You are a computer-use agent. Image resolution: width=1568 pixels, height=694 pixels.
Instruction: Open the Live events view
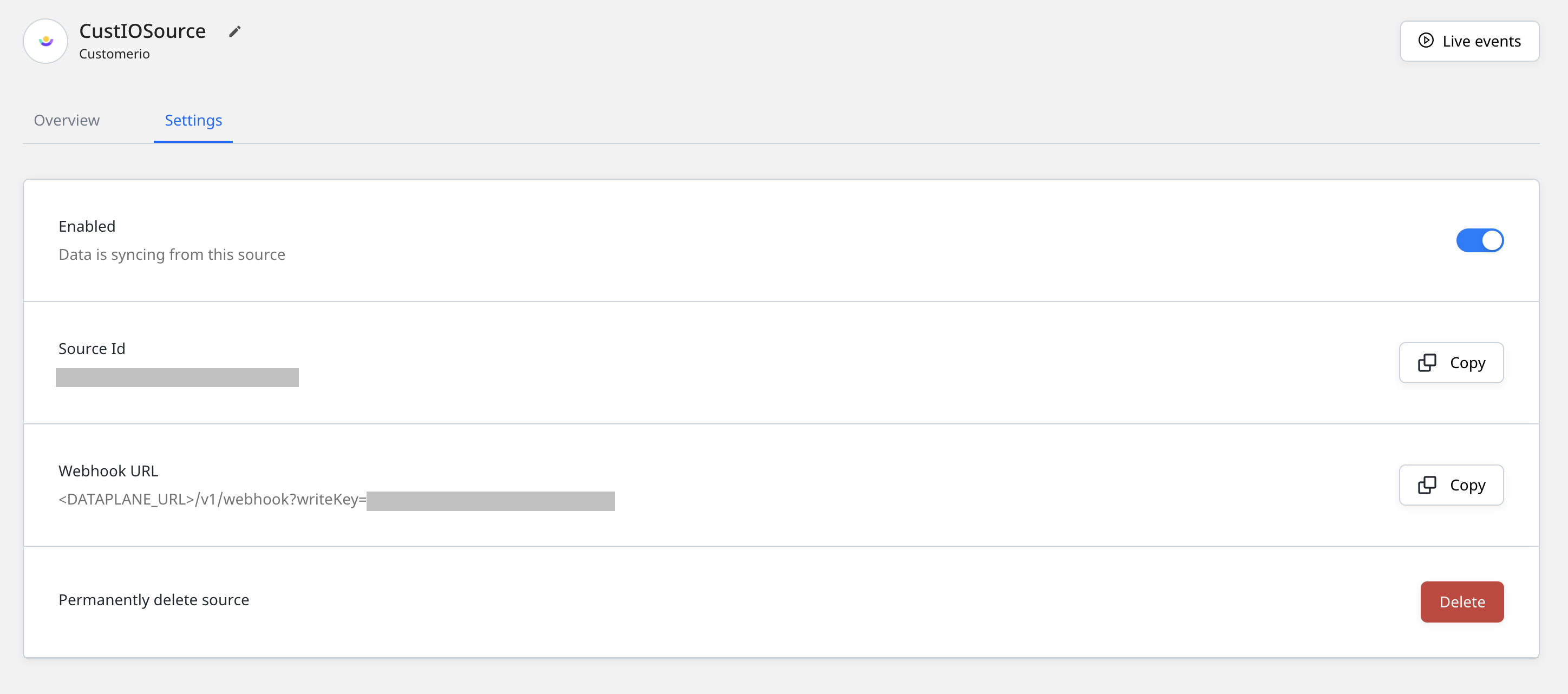pos(1469,41)
